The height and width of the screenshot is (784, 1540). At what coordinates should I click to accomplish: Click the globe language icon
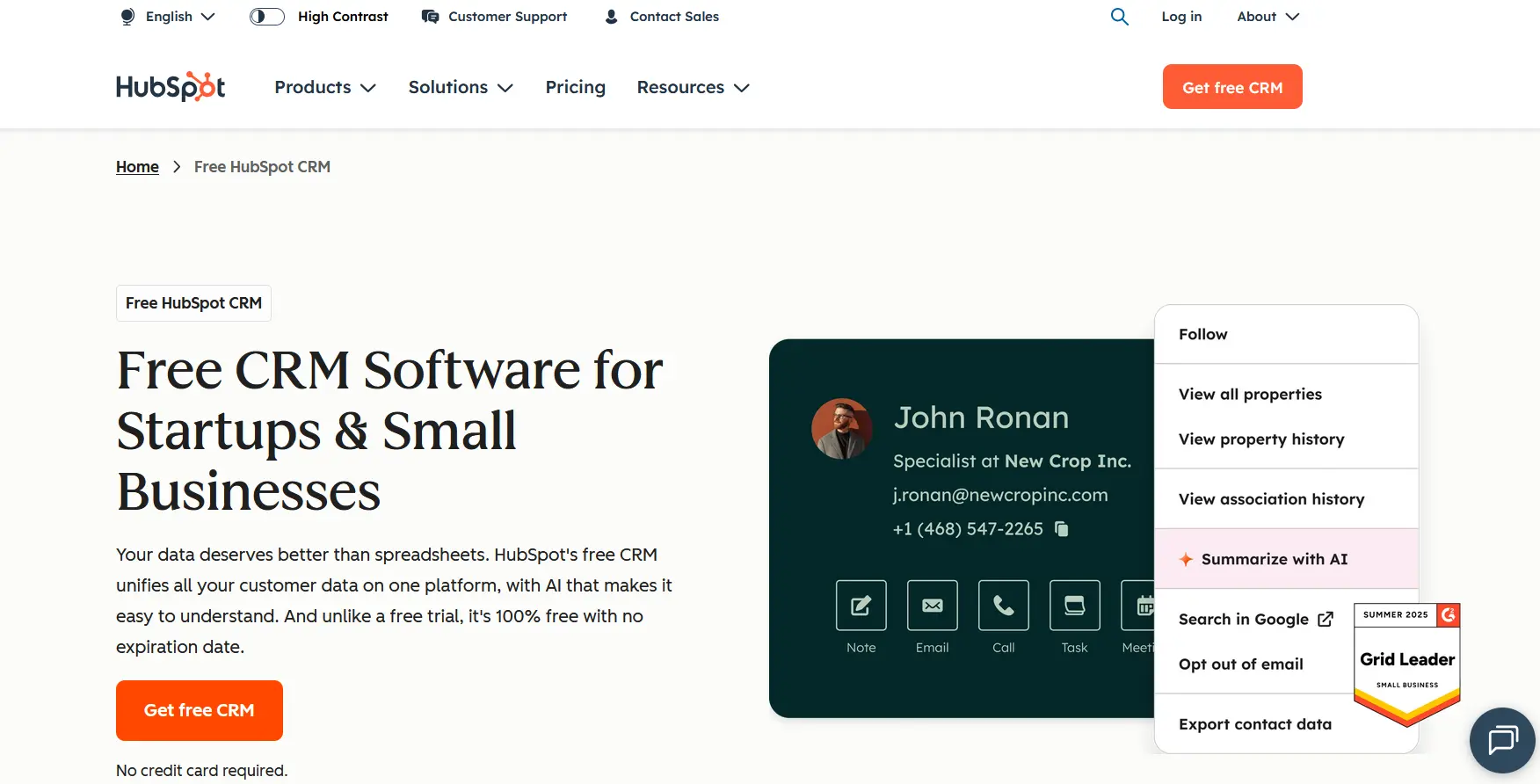(127, 17)
